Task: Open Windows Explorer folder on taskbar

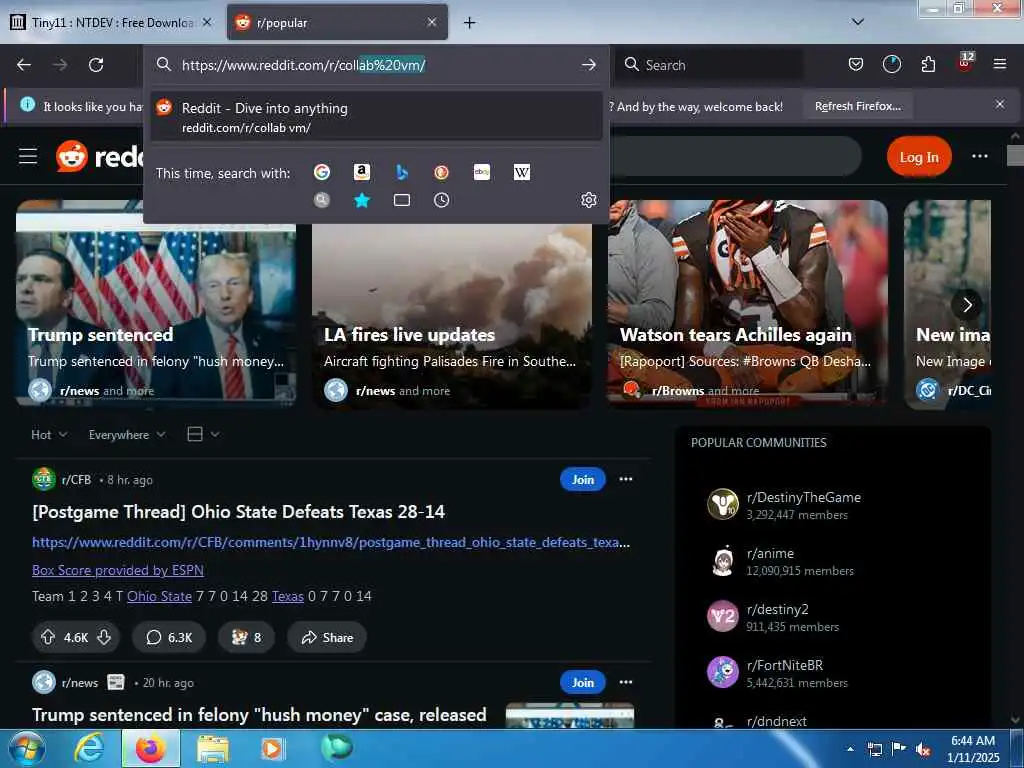Action: pyautogui.click(x=213, y=749)
